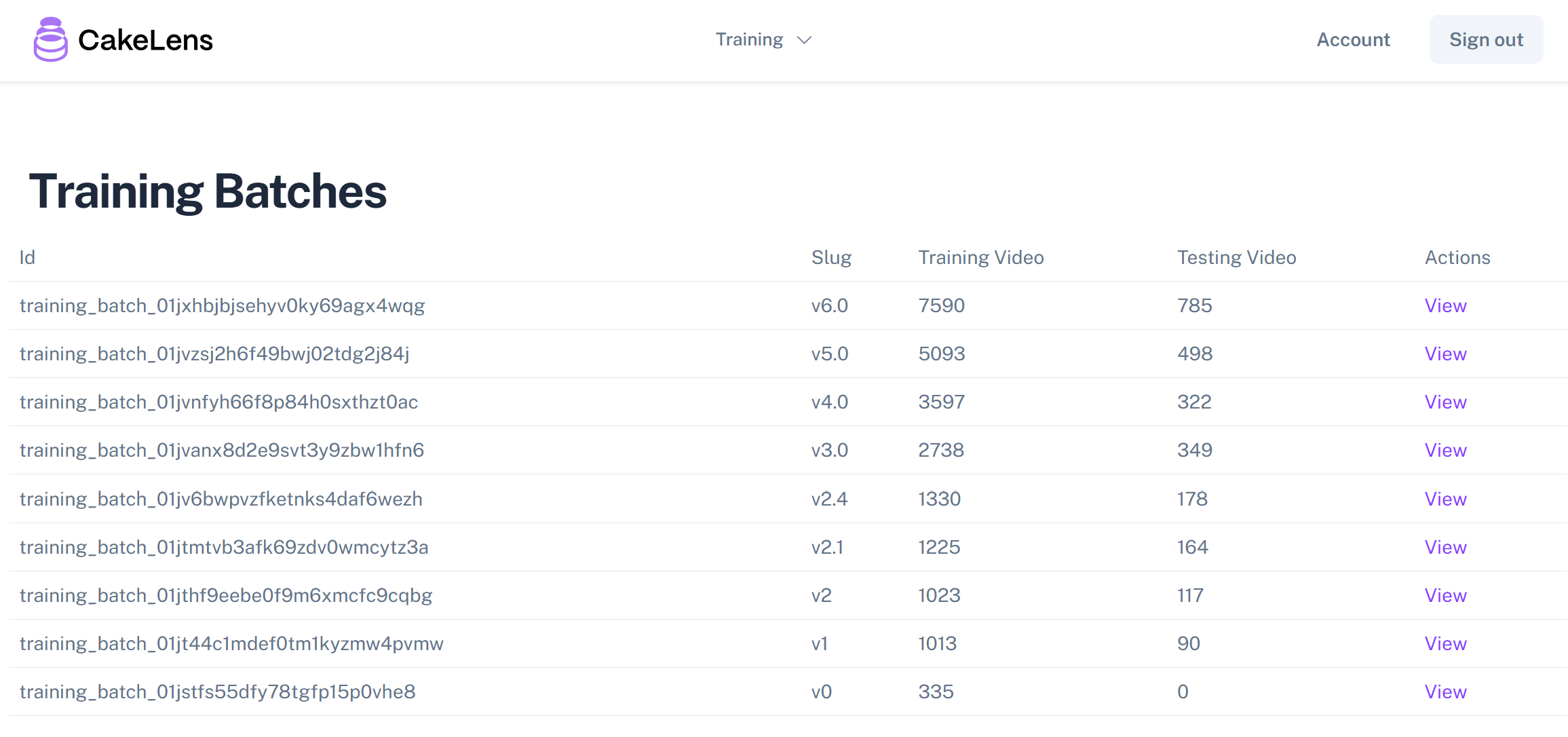View the v2.4 training batch
The height and width of the screenshot is (737, 1568).
pos(1445,499)
